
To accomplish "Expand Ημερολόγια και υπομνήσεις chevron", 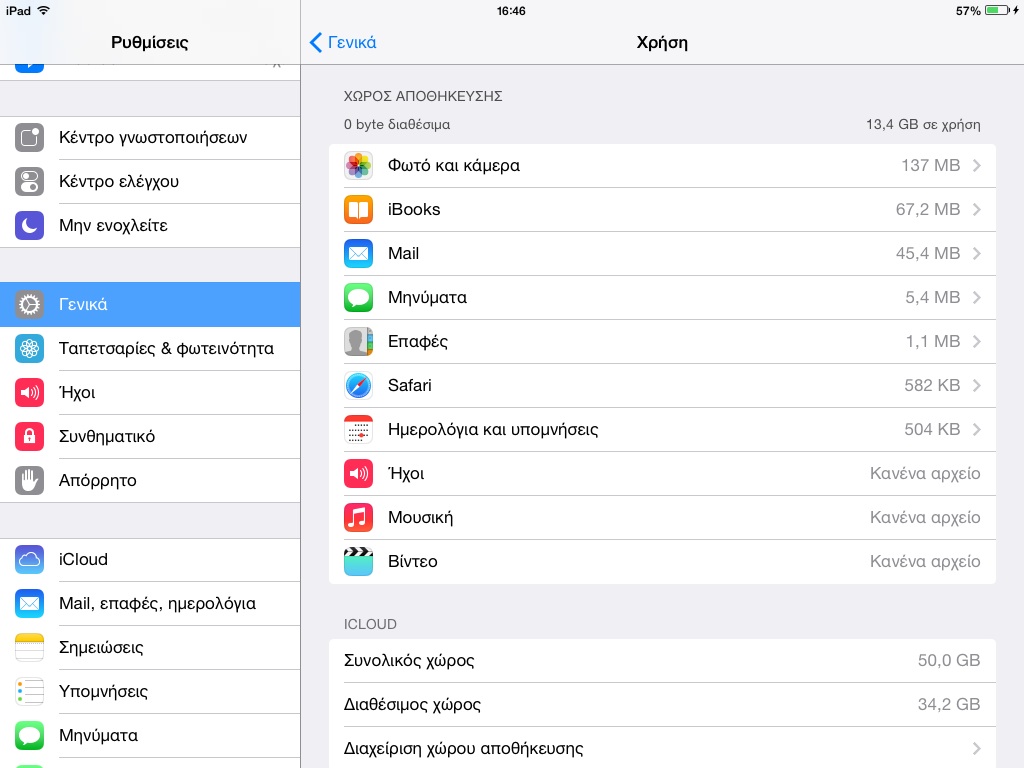I will [977, 430].
